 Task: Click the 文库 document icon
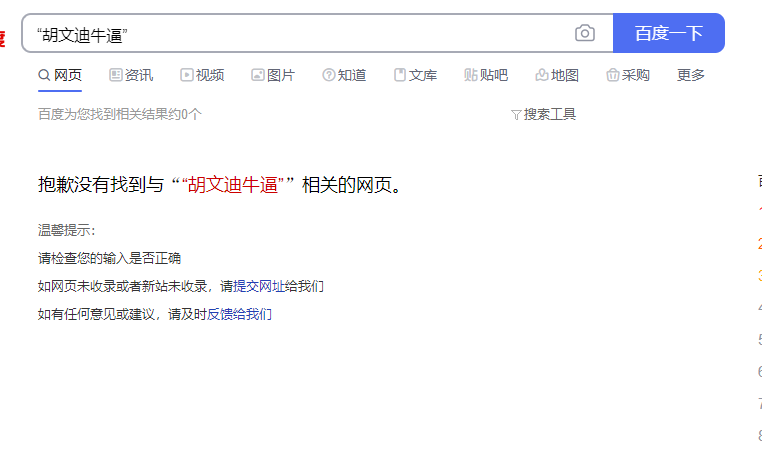399,75
